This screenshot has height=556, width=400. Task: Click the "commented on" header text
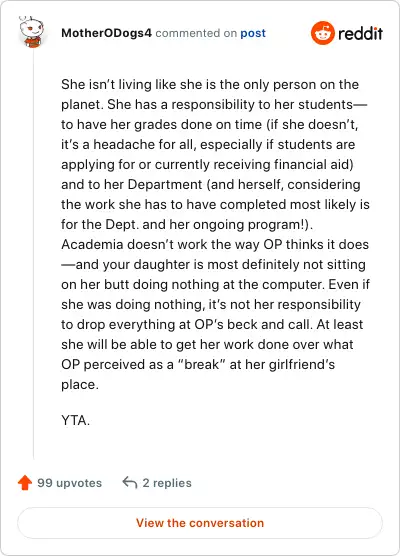pyautogui.click(x=196, y=33)
